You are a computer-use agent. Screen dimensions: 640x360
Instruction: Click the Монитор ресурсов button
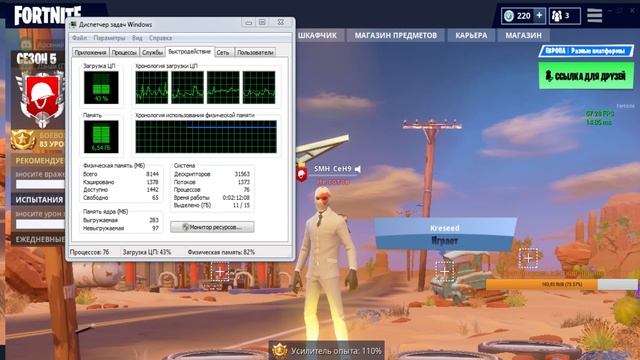212,227
